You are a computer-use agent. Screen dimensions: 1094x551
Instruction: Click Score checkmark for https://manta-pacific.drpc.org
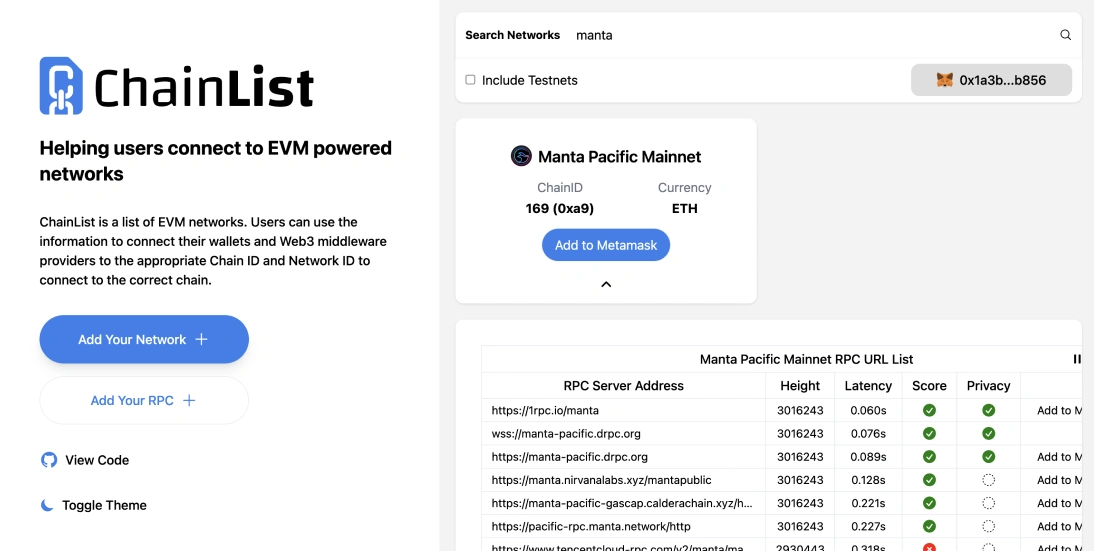(x=929, y=457)
